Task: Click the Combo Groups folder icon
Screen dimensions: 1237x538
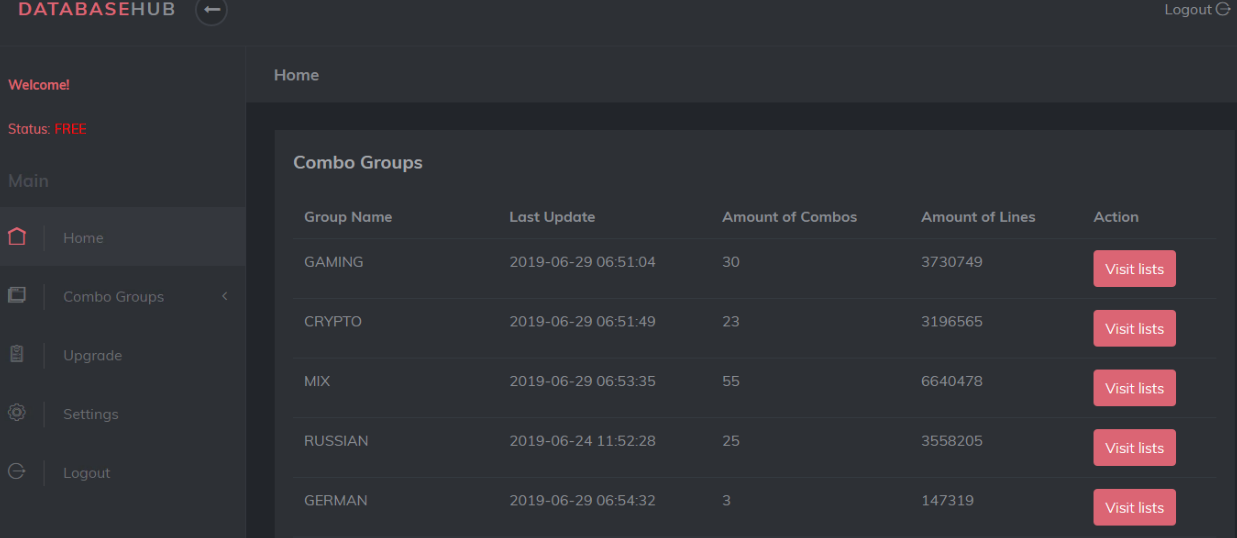Action: 16,295
